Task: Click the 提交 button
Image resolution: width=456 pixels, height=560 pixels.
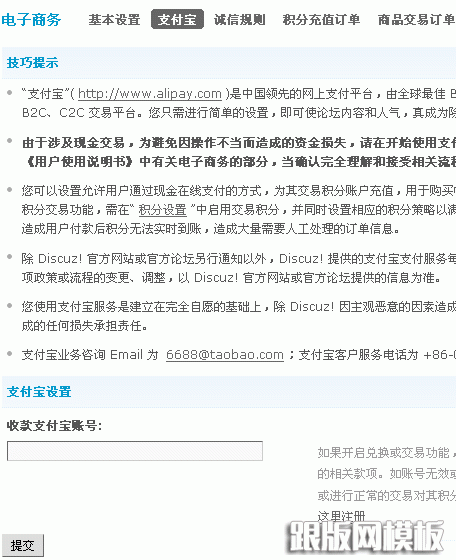Action: pos(23,545)
